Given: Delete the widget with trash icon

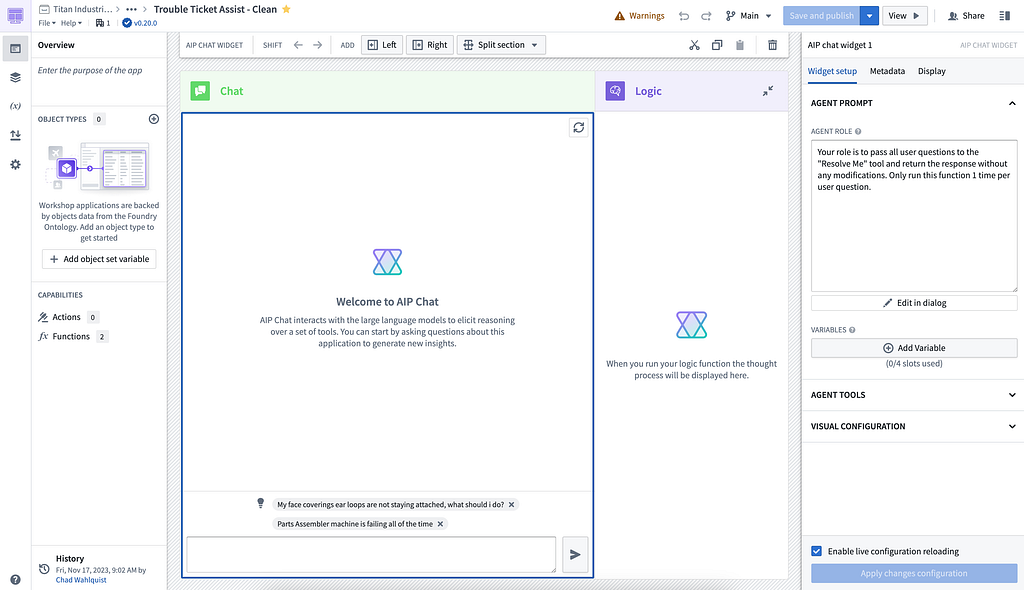Looking at the screenshot, I should (773, 45).
